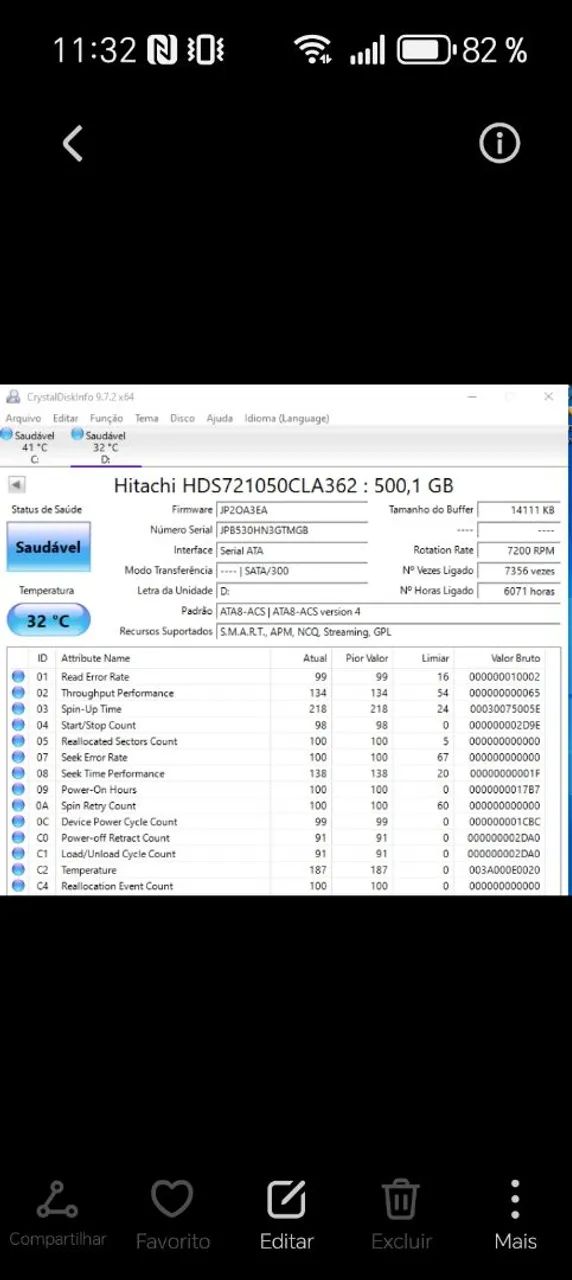Screen dimensions: 572x1280
Task: Select raw value 000000010002 of Read Error Rate
Action: 504,677
